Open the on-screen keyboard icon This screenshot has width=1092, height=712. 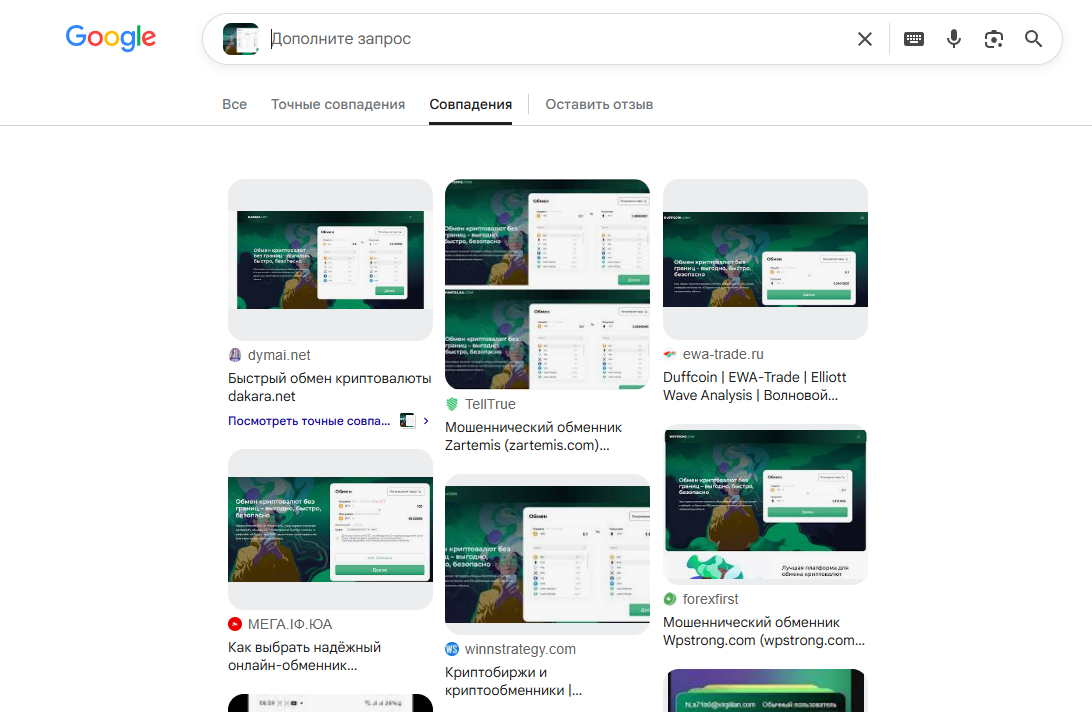click(914, 39)
